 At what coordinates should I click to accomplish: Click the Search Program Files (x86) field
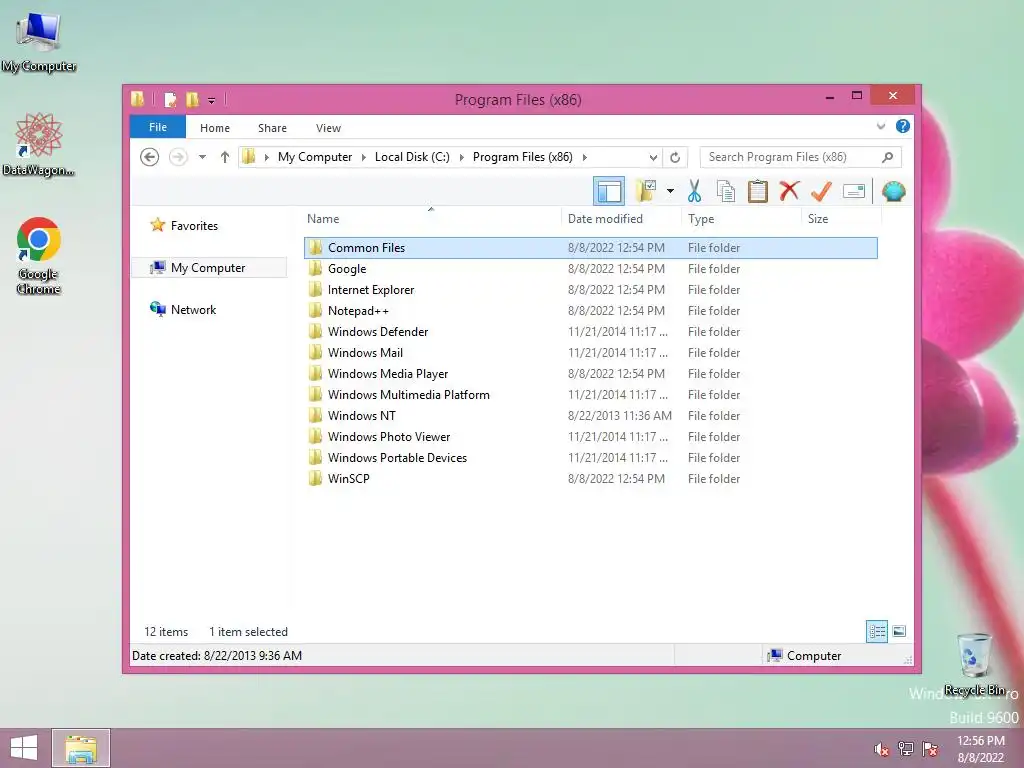(801, 157)
